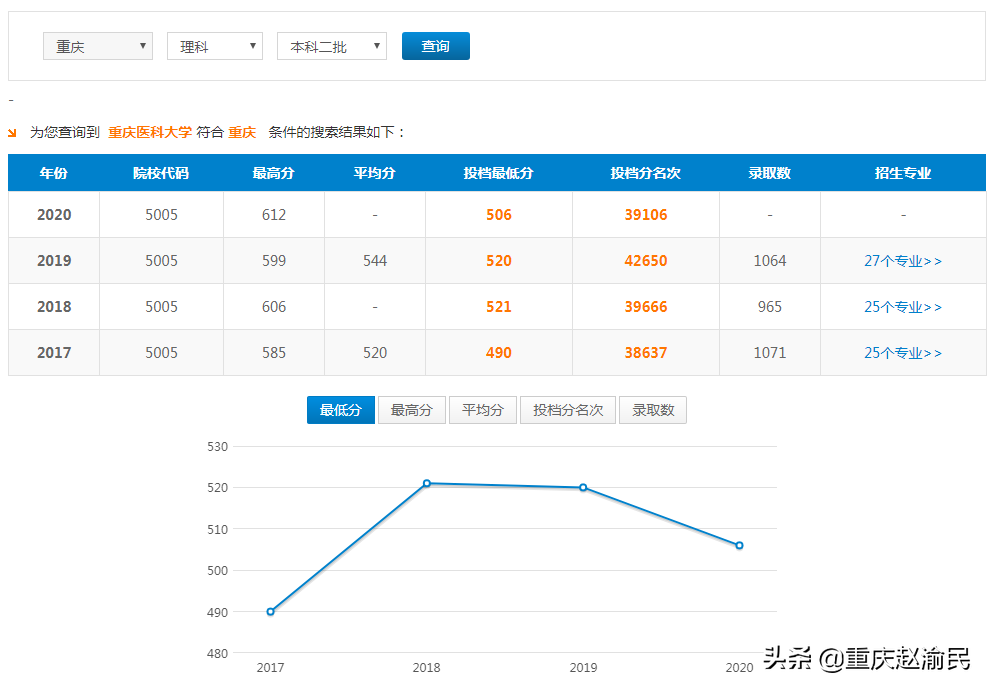Open the 本科二批 batch dropdown
This screenshot has width=990, height=691.
coord(331,45)
